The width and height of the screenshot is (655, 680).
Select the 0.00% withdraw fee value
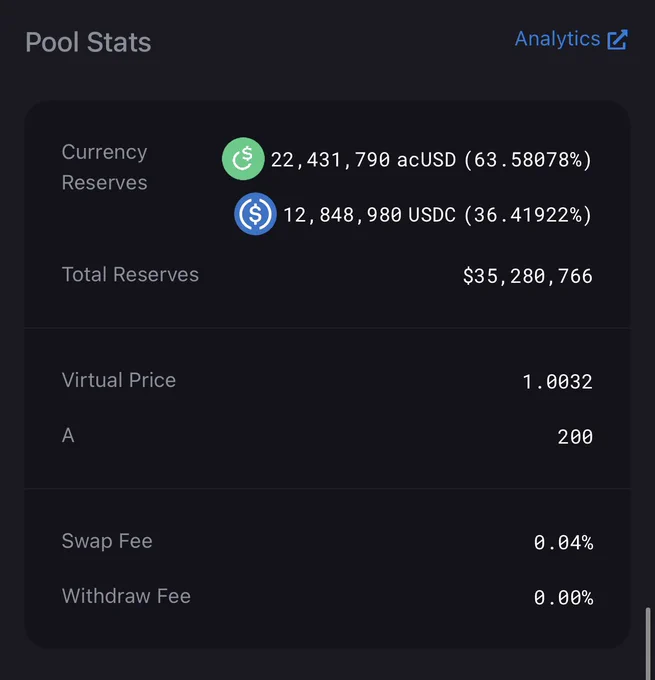click(x=563, y=598)
